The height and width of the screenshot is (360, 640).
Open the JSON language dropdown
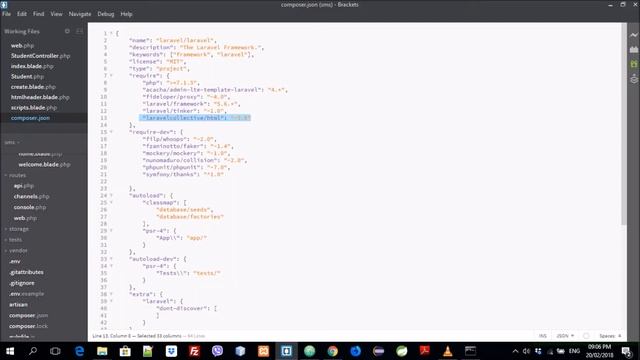point(565,336)
